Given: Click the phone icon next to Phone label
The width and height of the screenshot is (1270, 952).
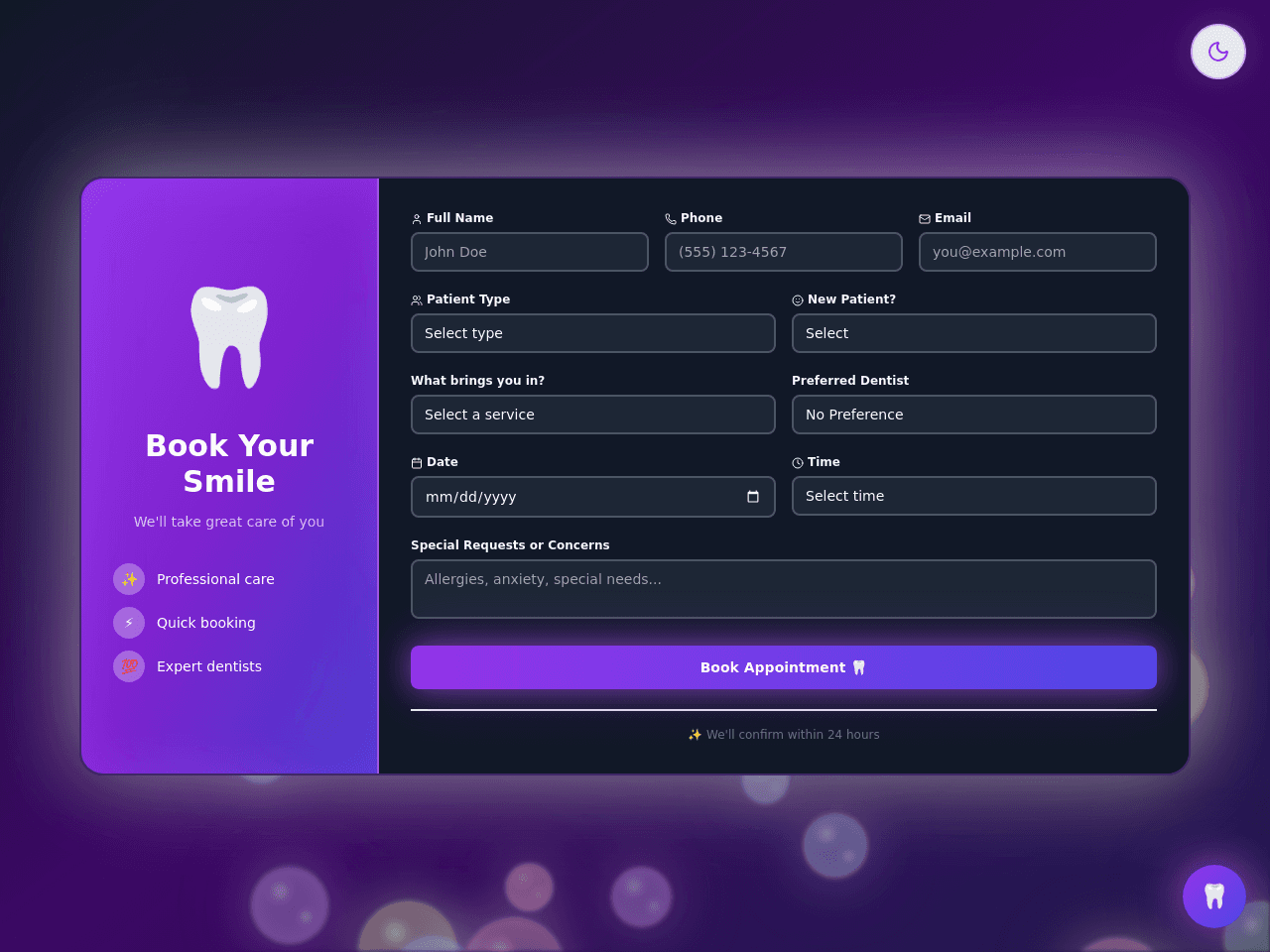Looking at the screenshot, I should (671, 219).
